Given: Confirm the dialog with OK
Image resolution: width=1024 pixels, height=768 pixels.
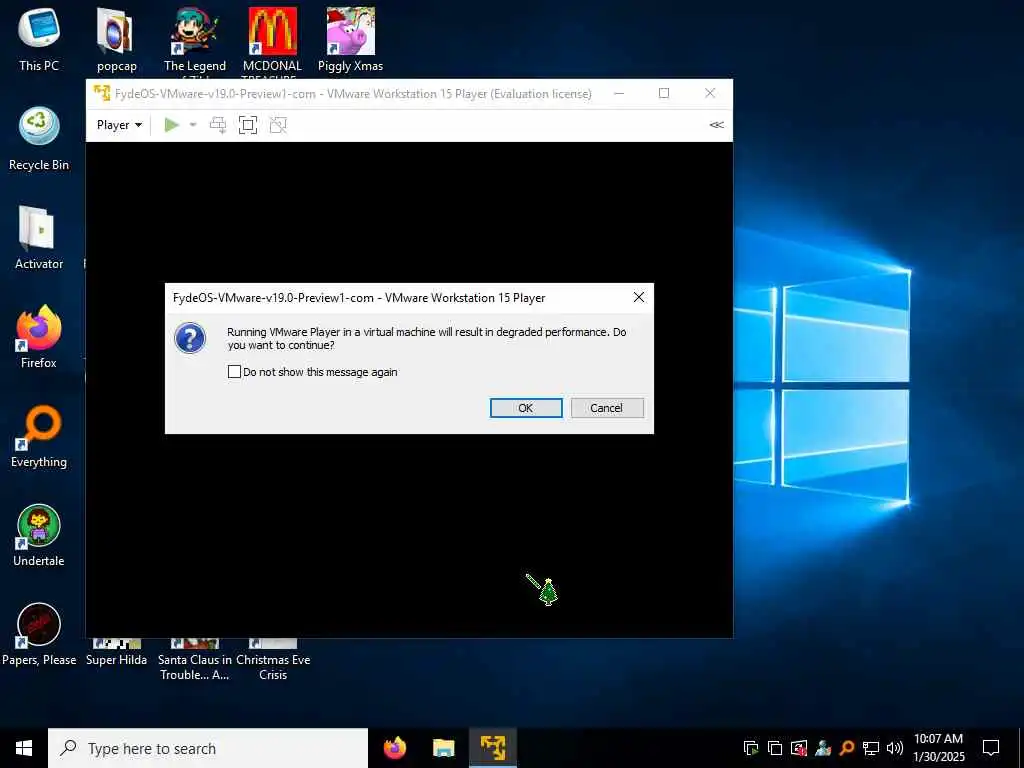Looking at the screenshot, I should [526, 408].
